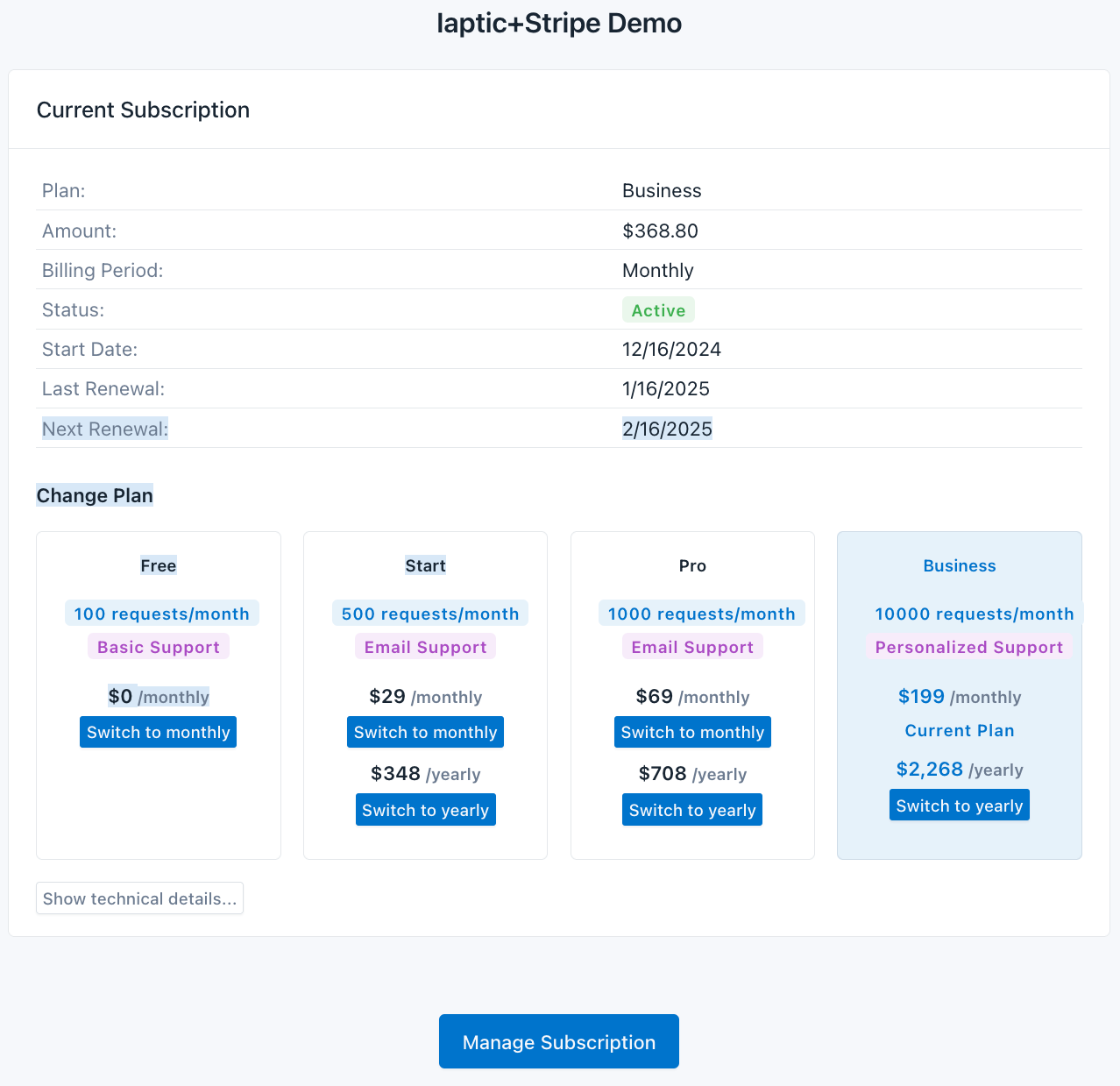1120x1086 pixels.
Task: Click the $199 /monthly price
Action: click(960, 697)
